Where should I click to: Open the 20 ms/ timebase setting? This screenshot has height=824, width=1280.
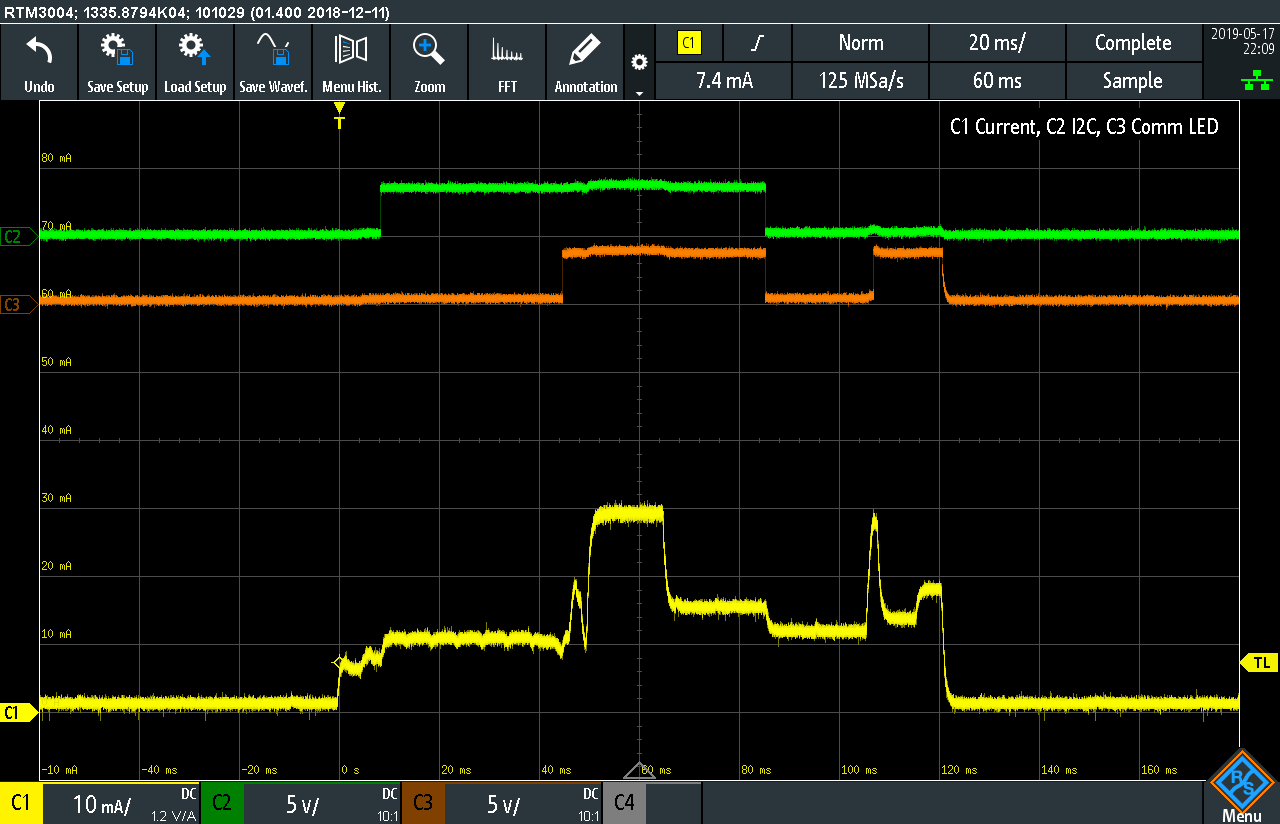(x=997, y=43)
